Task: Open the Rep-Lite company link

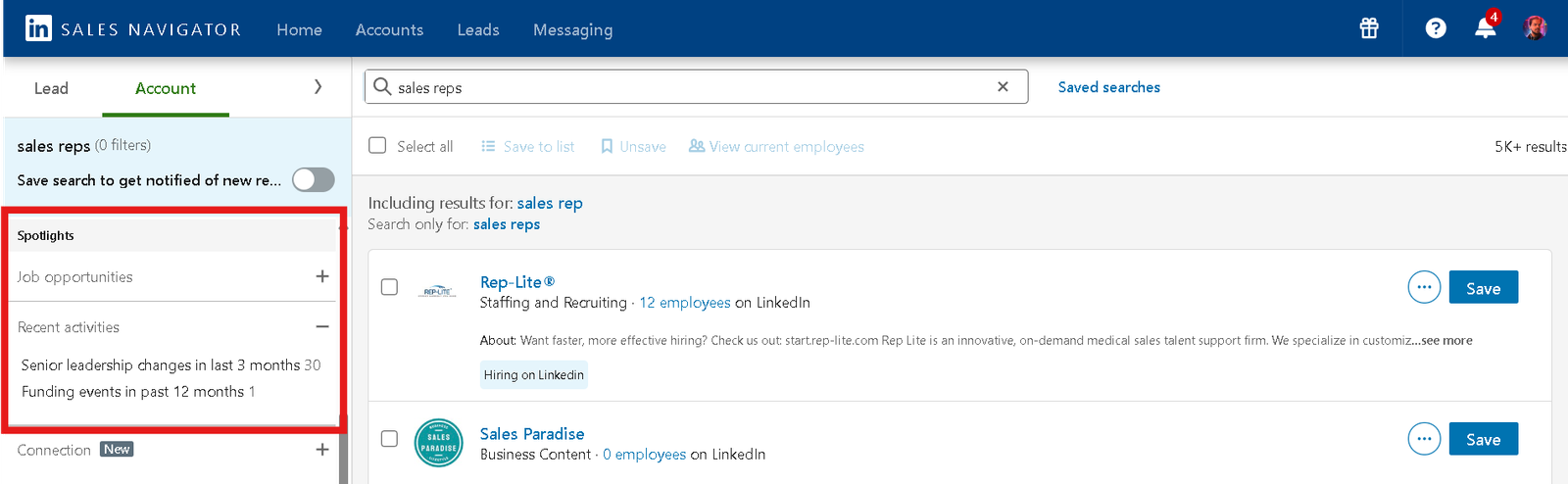Action: click(x=517, y=282)
